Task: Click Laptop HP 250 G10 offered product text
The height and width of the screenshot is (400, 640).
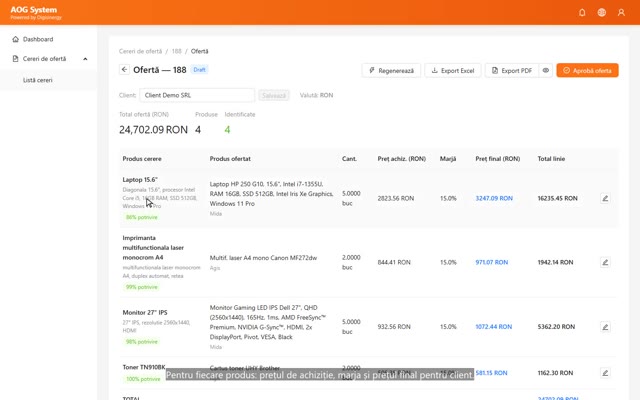Action: (x=271, y=194)
